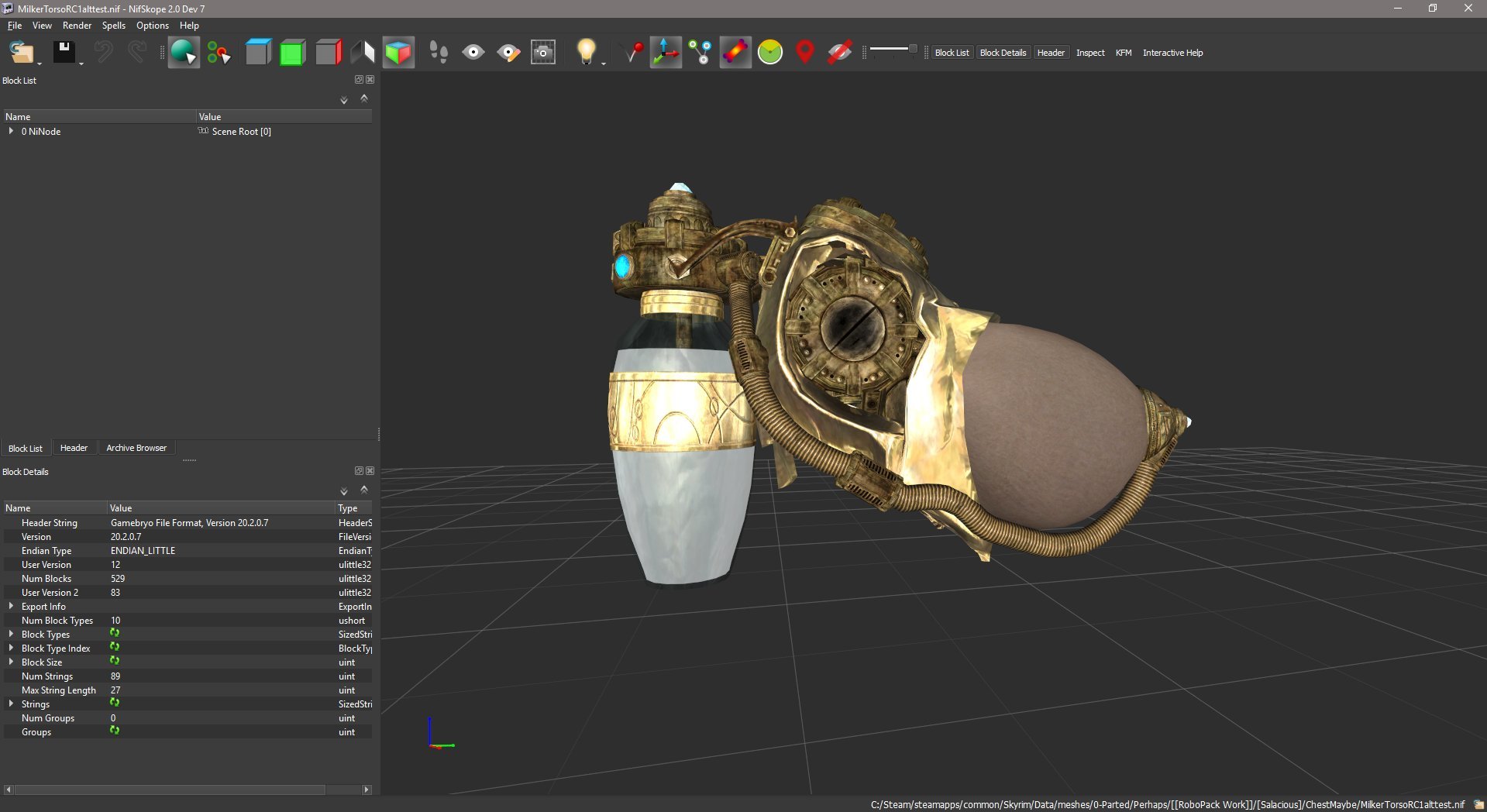Toggle the lightbulb lighting button
The image size is (1487, 812).
tap(586, 53)
